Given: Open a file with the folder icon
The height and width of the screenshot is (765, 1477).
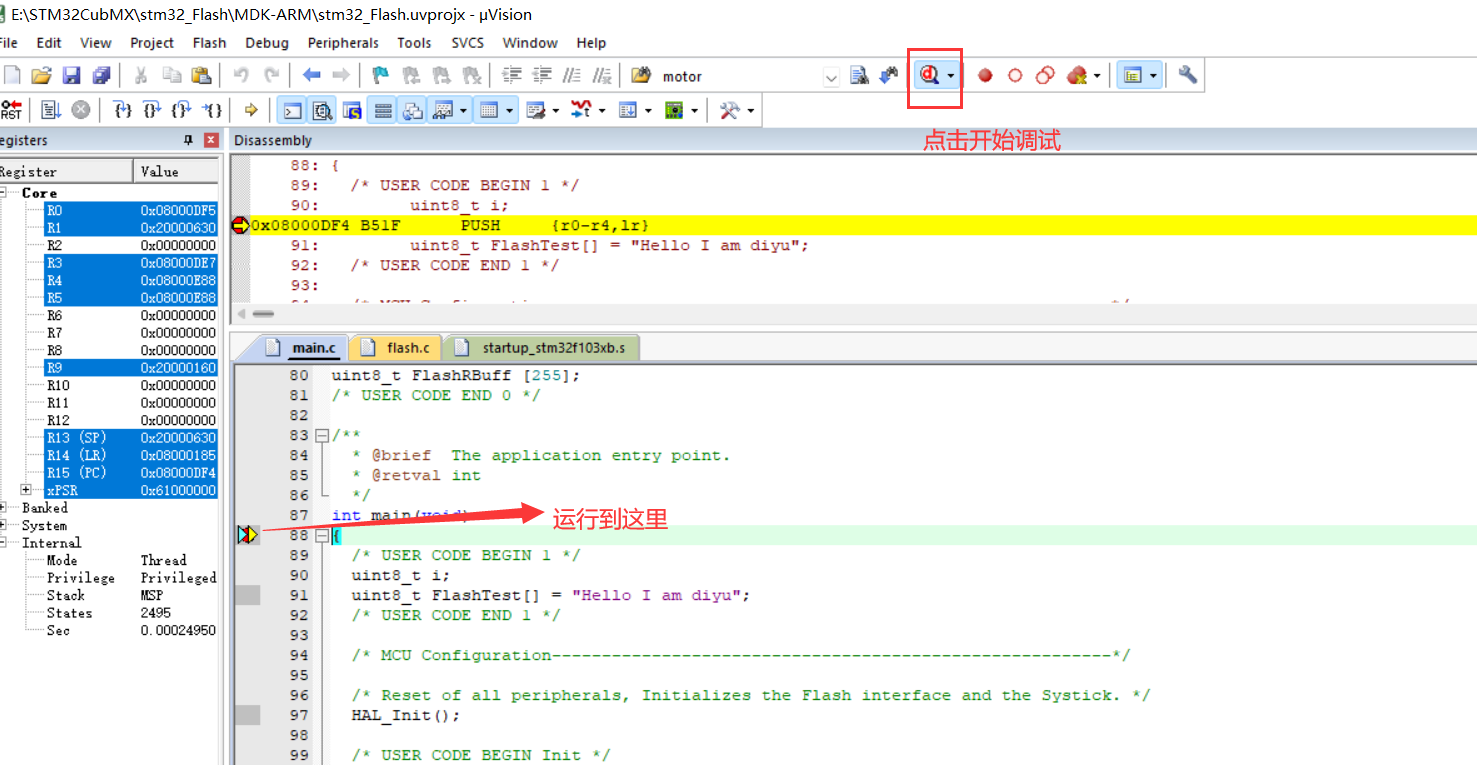Looking at the screenshot, I should 41,75.
